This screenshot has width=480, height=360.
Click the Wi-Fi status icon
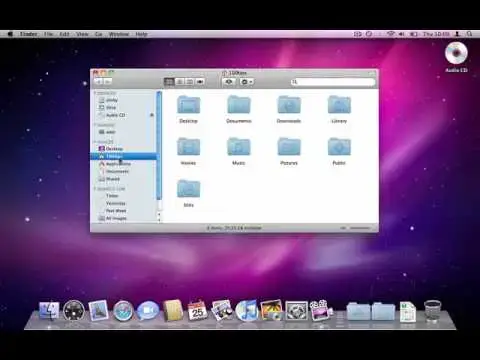[x=391, y=34]
